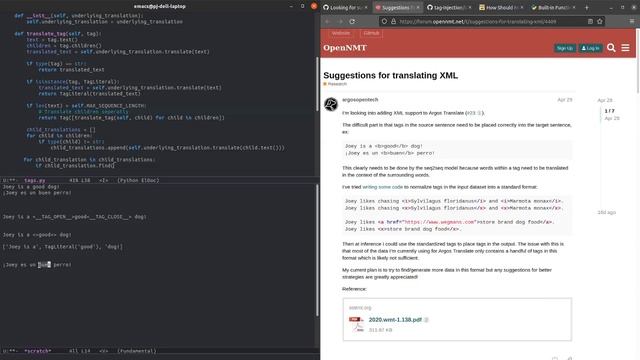Click the 'Suggestions for translating XML' title
Viewport: 640px width, 360px height.
click(x=391, y=76)
